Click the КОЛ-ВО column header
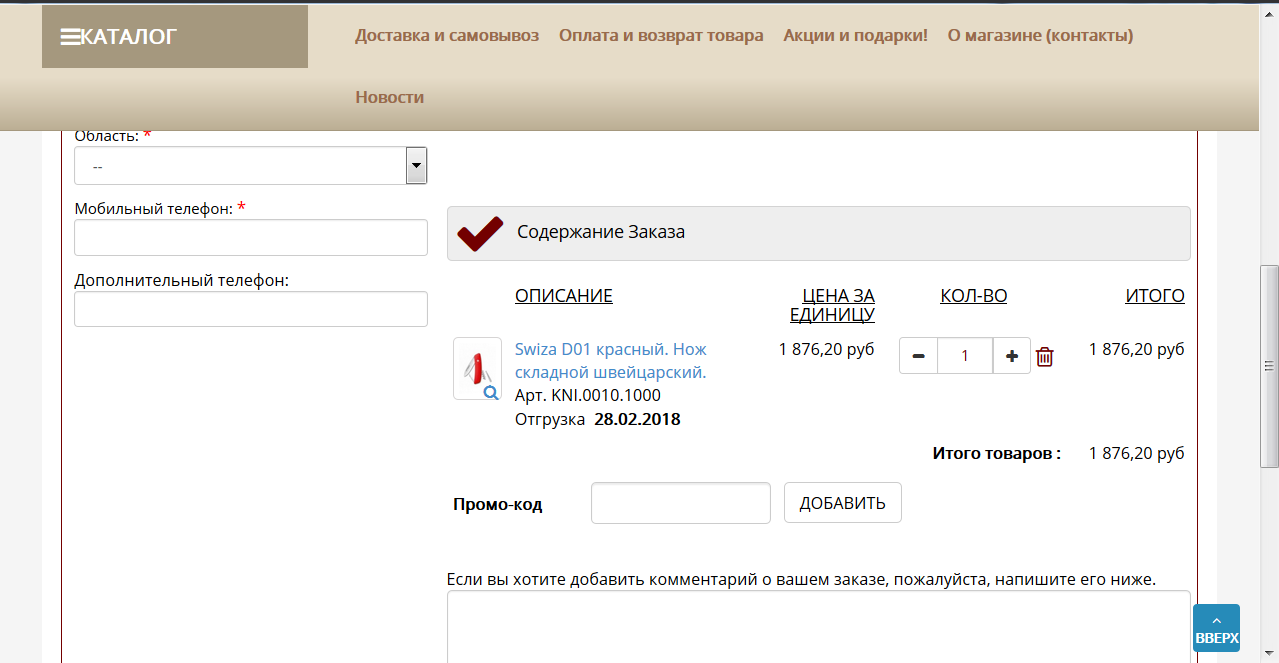 point(974,296)
